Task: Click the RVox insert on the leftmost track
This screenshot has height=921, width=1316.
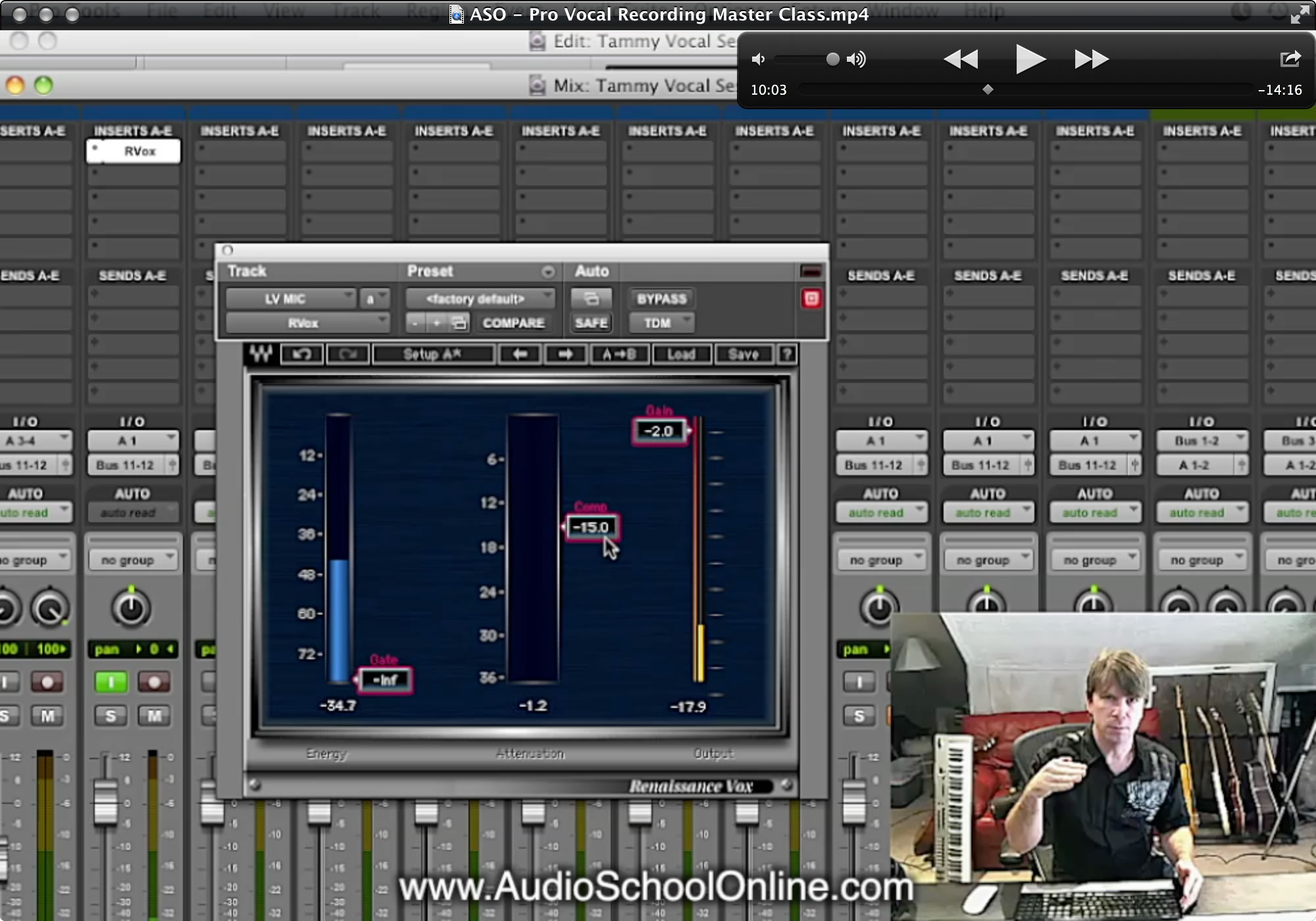Action: pyautogui.click(x=134, y=151)
